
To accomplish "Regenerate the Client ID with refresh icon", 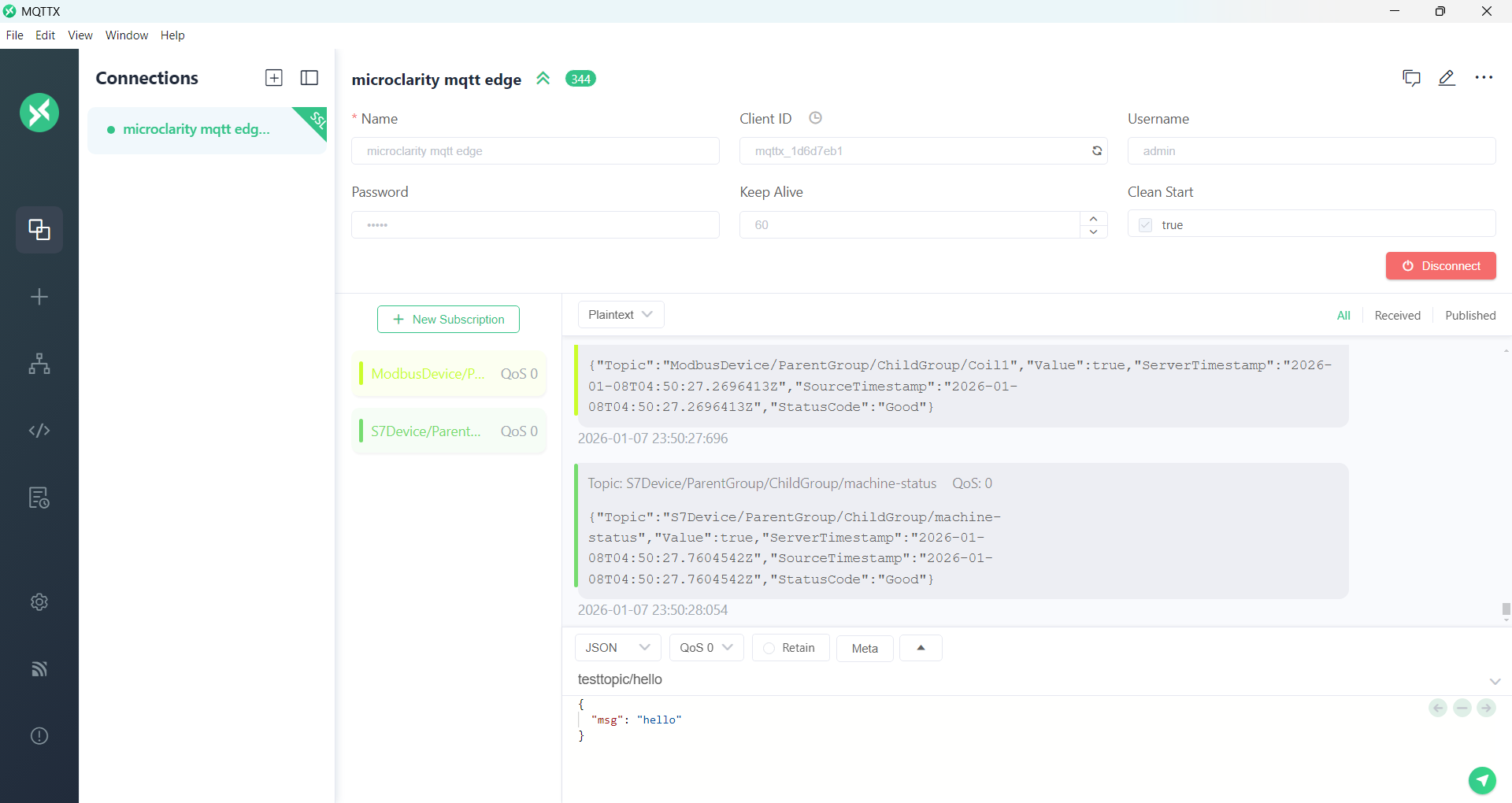I will tap(1097, 150).
